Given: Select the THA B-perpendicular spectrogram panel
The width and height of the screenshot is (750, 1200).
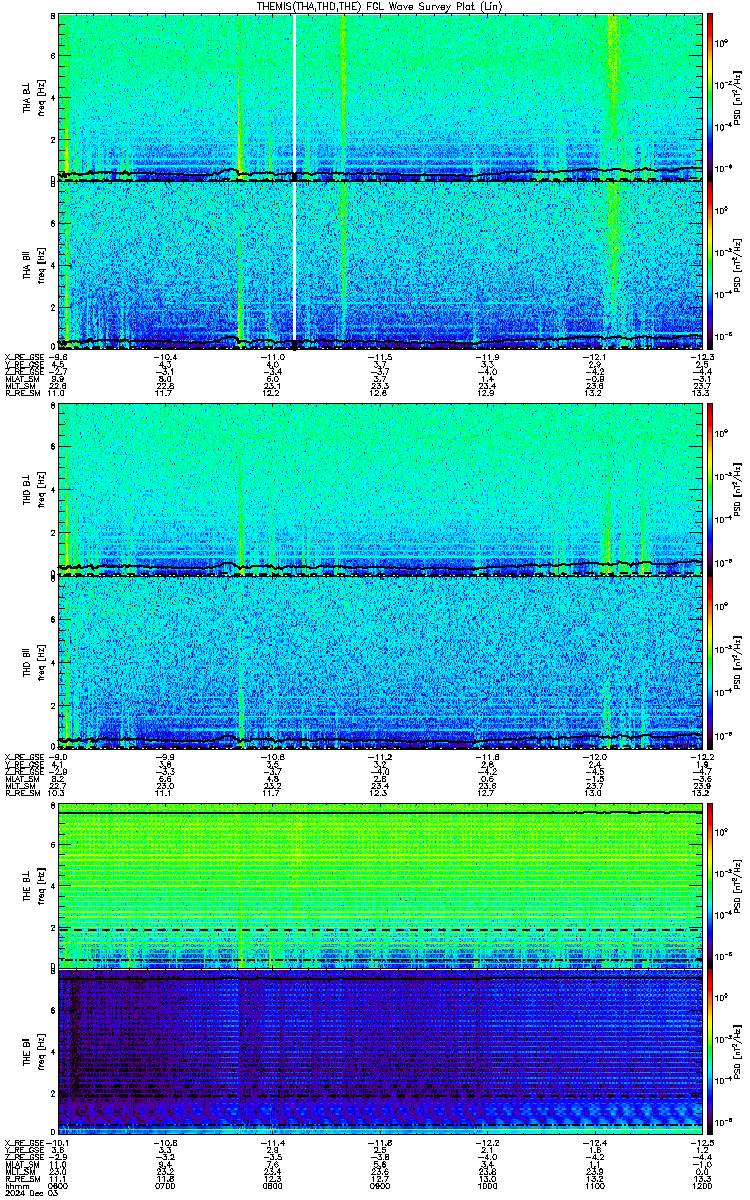Looking at the screenshot, I should pos(380,96).
